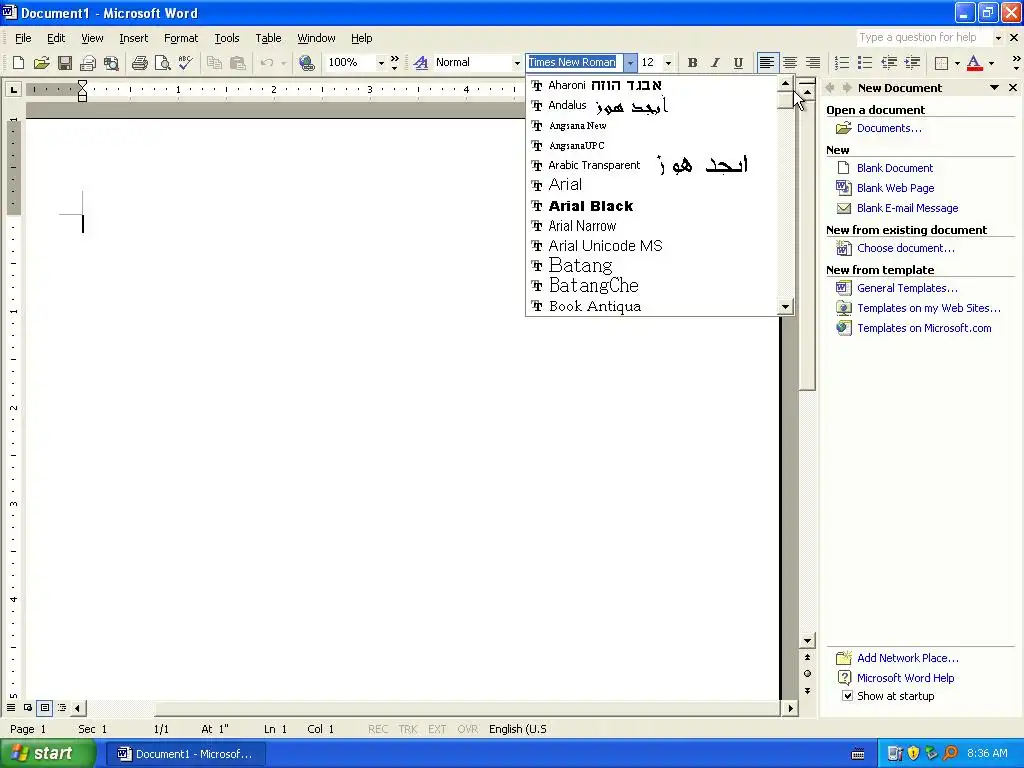The height and width of the screenshot is (768, 1024).
Task: Open the Zoom 100% dropdown arrow
Action: tap(381, 63)
